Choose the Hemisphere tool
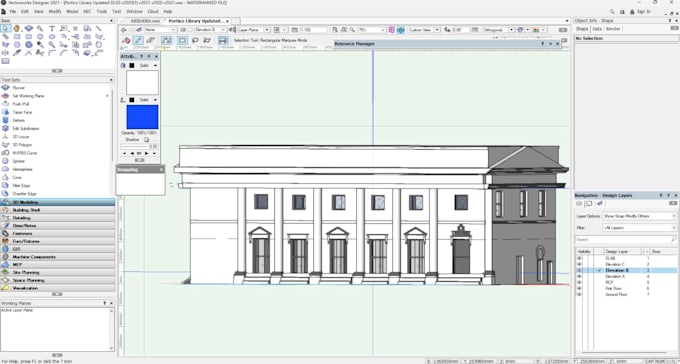The width and height of the screenshot is (680, 364). click(x=22, y=169)
